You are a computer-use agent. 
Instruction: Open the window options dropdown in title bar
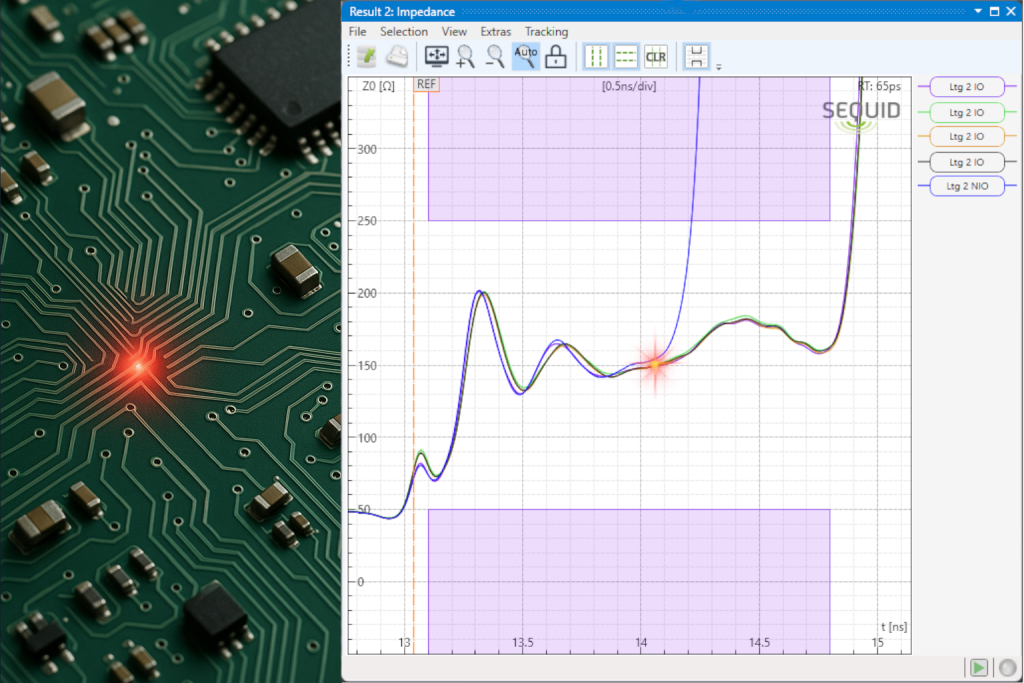tap(978, 12)
